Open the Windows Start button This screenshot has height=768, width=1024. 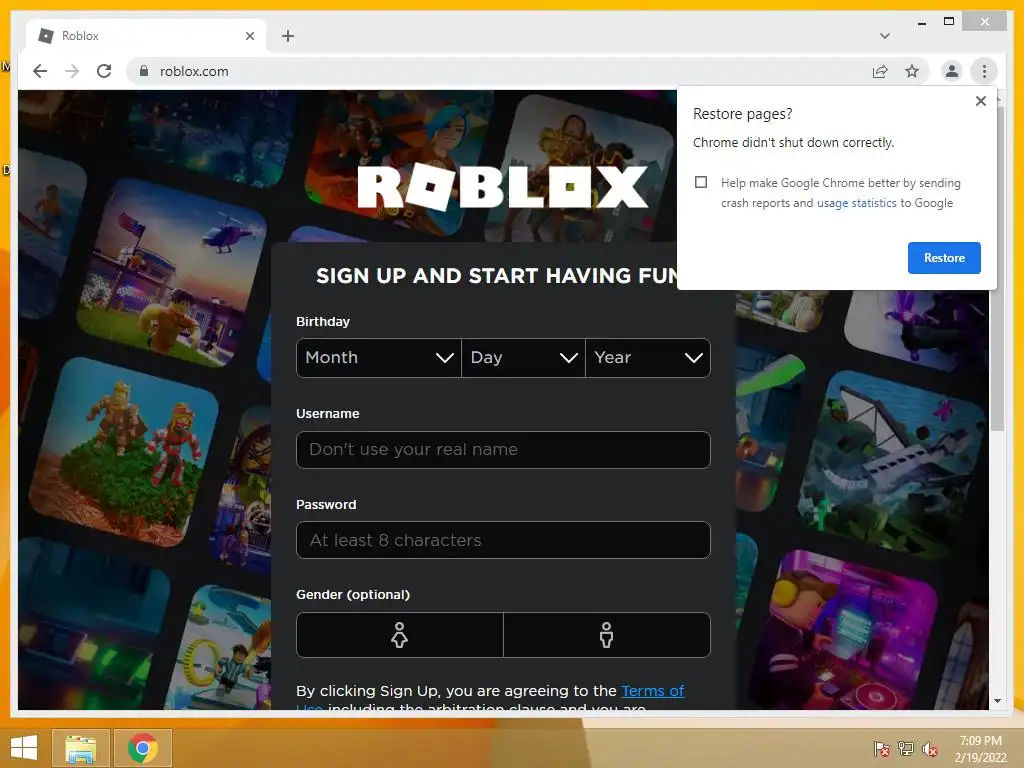(24, 748)
